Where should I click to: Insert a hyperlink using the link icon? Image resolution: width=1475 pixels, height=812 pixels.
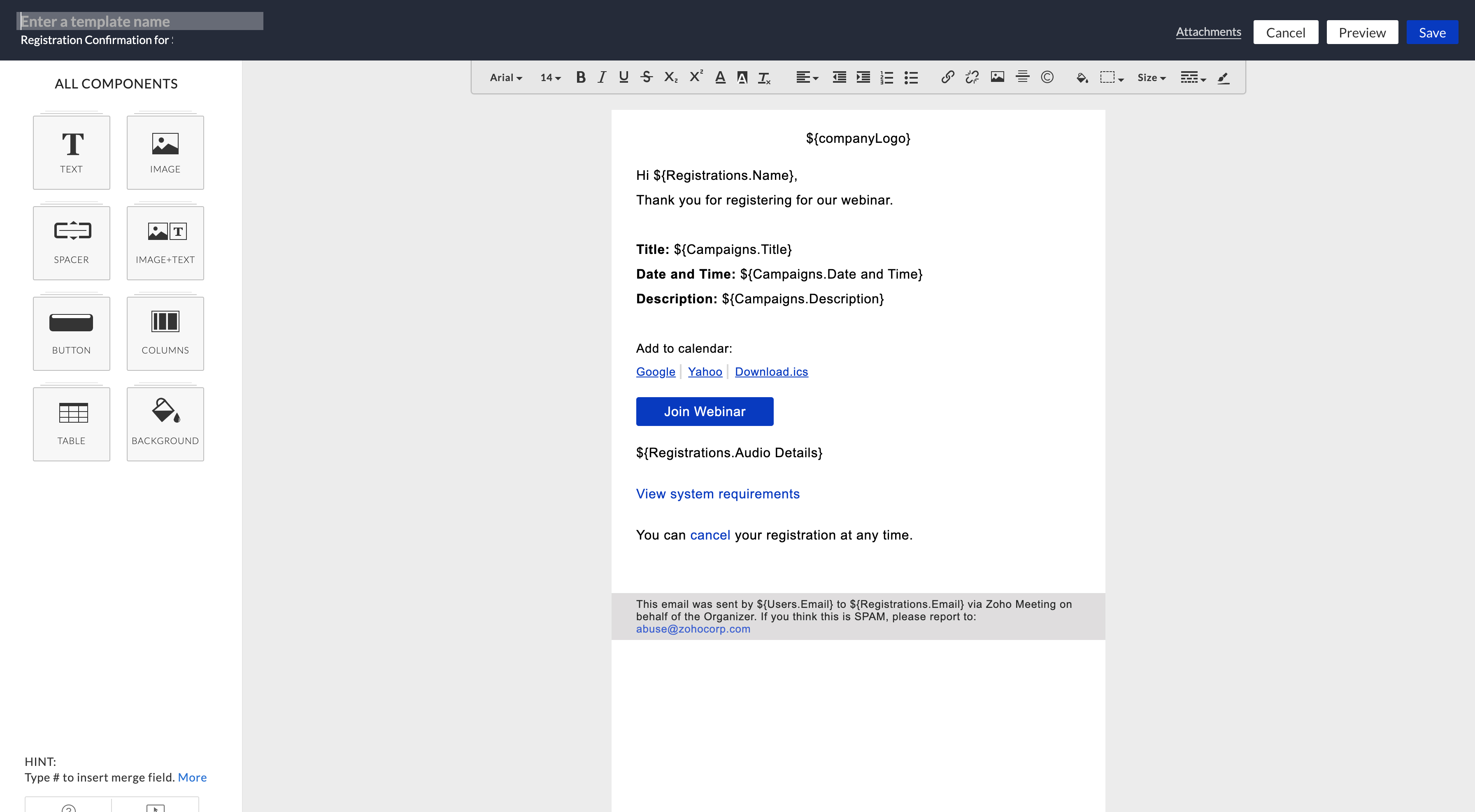tap(948, 77)
